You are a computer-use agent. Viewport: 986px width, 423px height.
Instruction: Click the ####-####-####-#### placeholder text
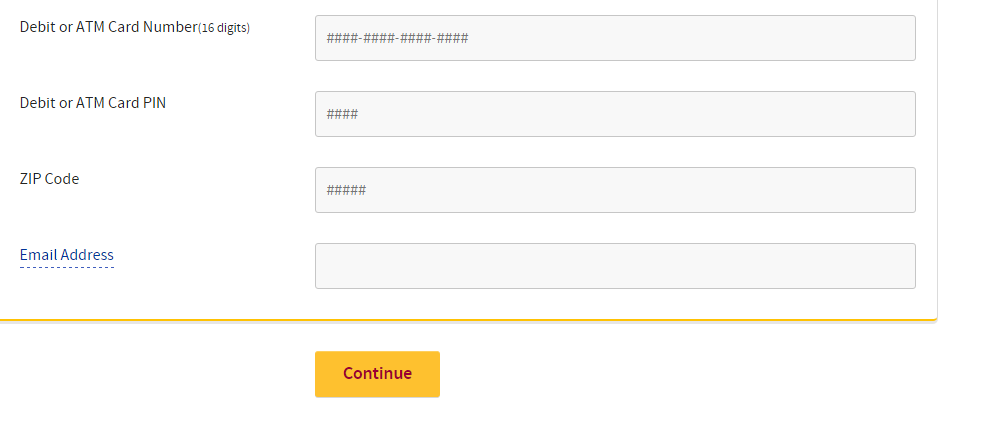[397, 38]
